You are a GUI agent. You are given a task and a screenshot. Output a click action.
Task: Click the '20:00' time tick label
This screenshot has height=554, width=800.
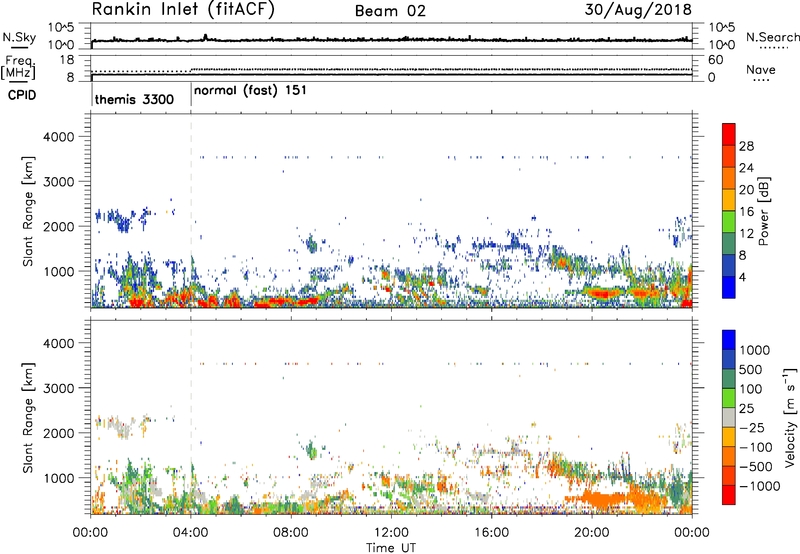pyautogui.click(x=591, y=533)
